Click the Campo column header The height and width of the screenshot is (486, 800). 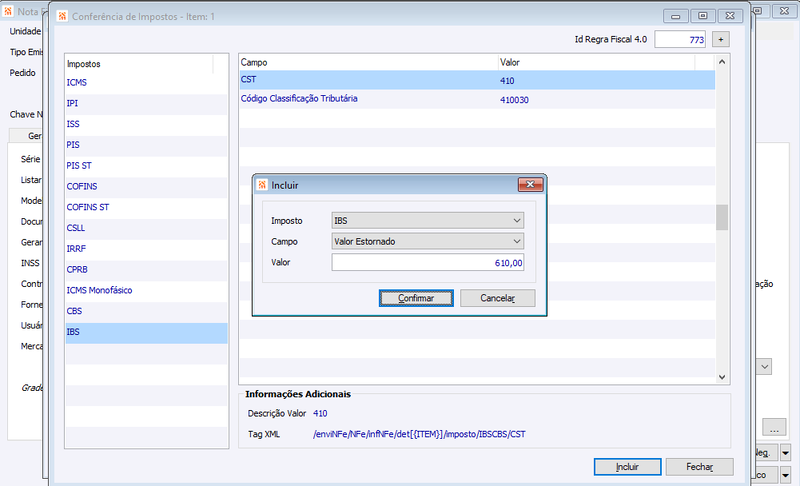click(368, 62)
